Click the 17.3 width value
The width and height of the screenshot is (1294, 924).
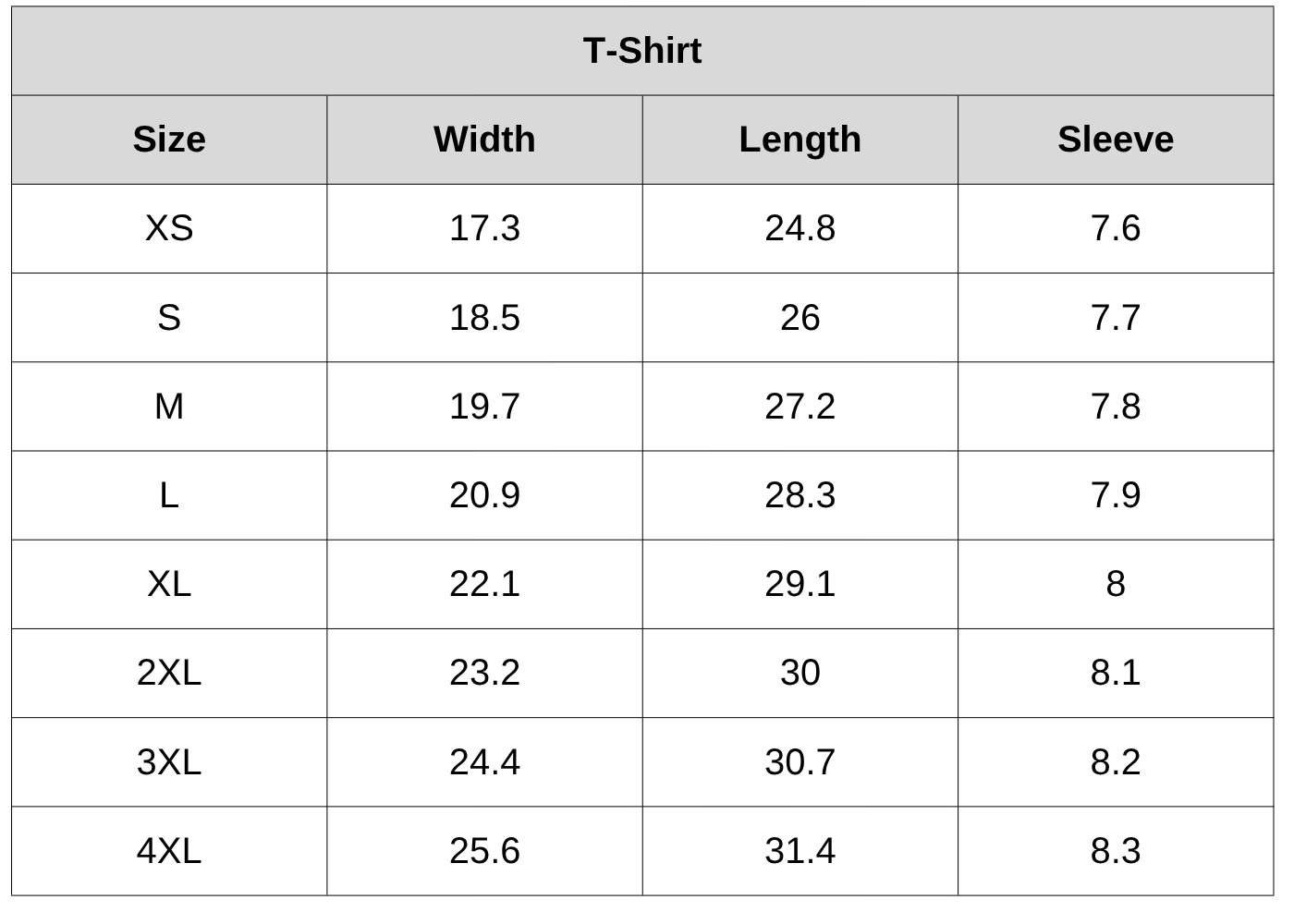484,228
